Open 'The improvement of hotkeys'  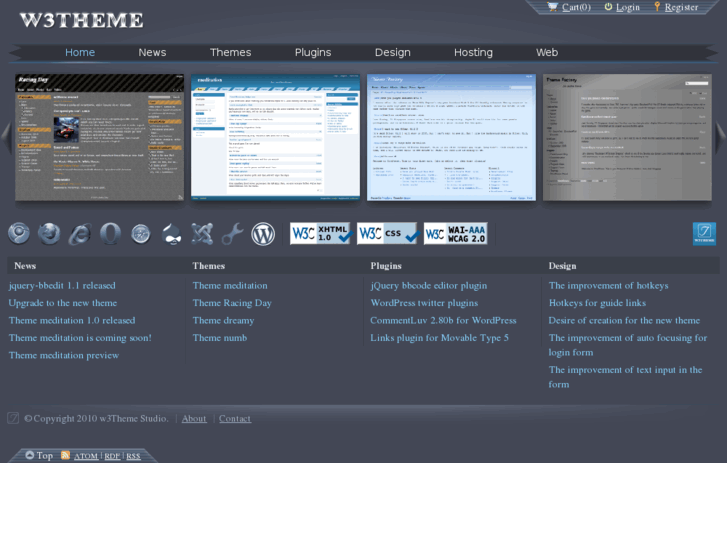click(x=609, y=286)
